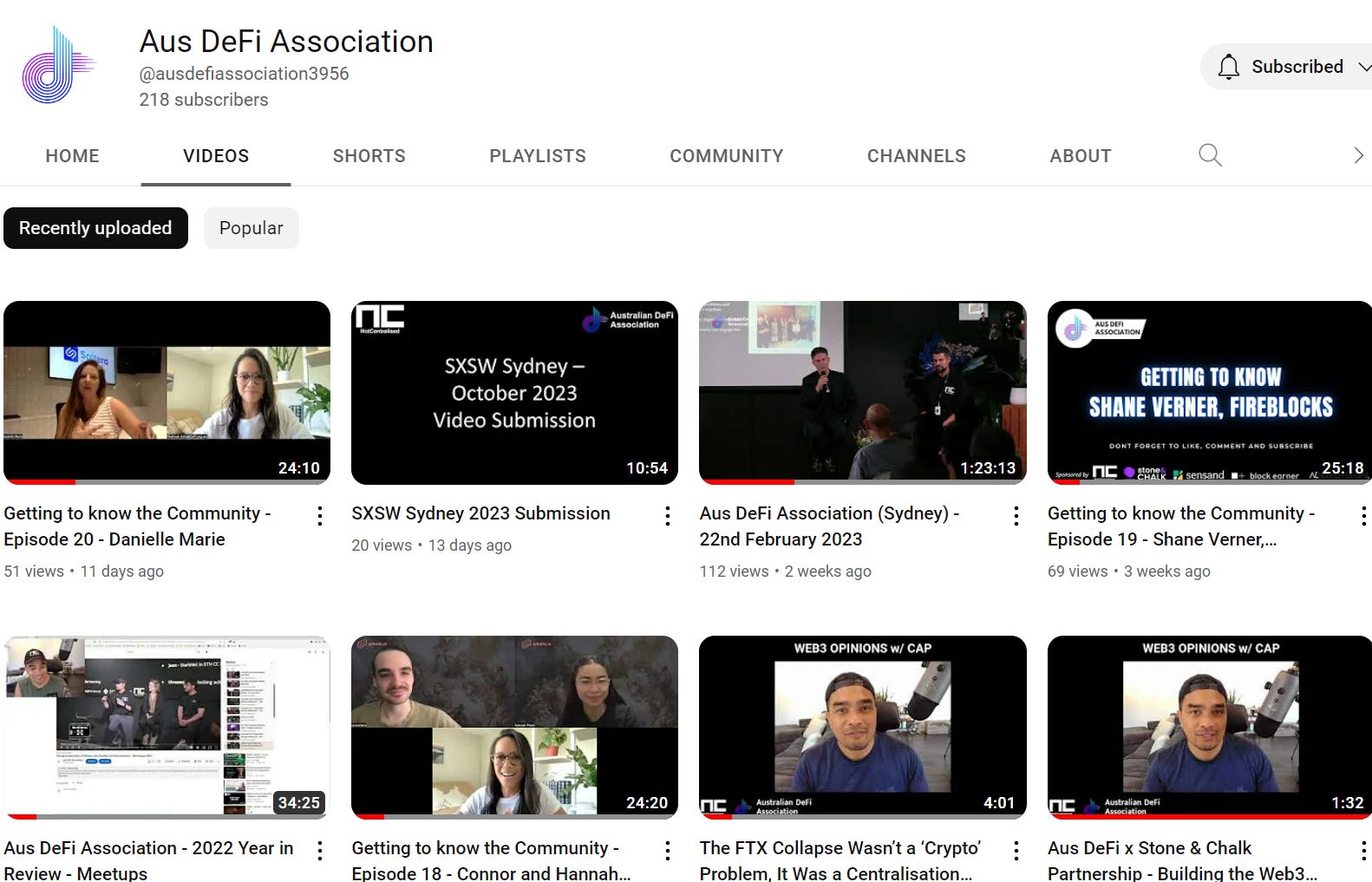Open more options for 22nd February 2023 video
This screenshot has height=882, width=1372.
pyautogui.click(x=1016, y=516)
